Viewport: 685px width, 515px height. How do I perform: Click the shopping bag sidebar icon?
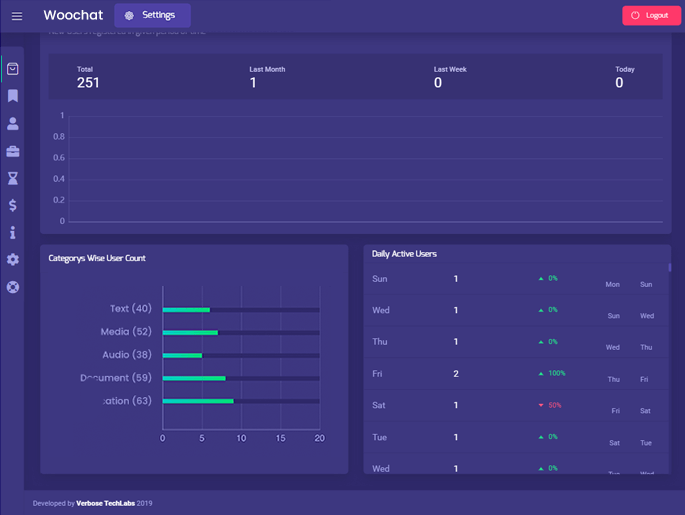13,69
